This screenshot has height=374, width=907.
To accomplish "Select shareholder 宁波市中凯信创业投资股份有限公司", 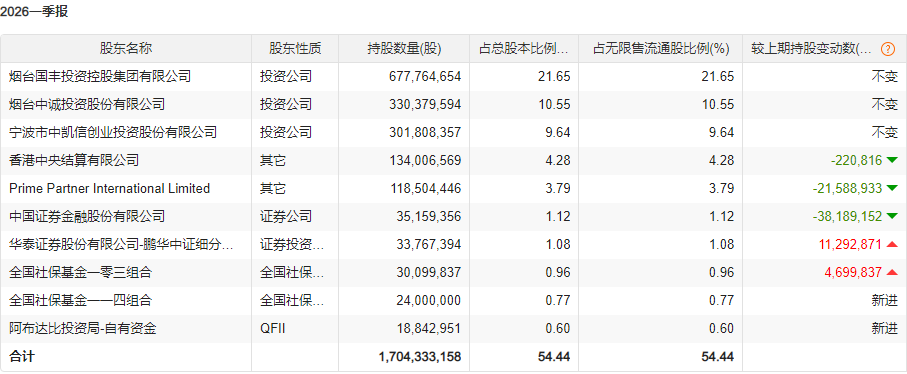I will pos(113,132).
